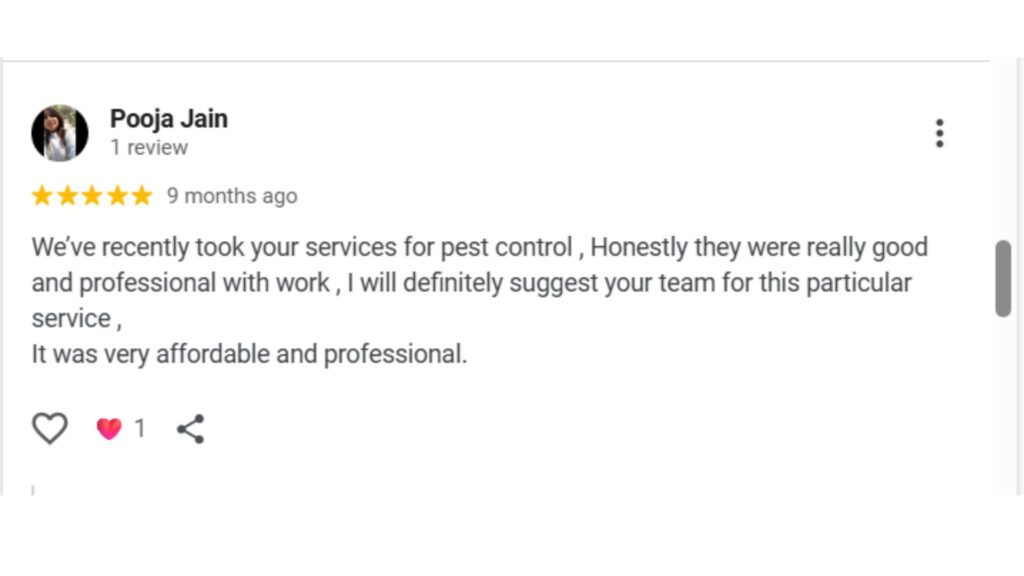Click the pink heart reaction emoji
The width and height of the screenshot is (1024, 576).
(x=108, y=429)
